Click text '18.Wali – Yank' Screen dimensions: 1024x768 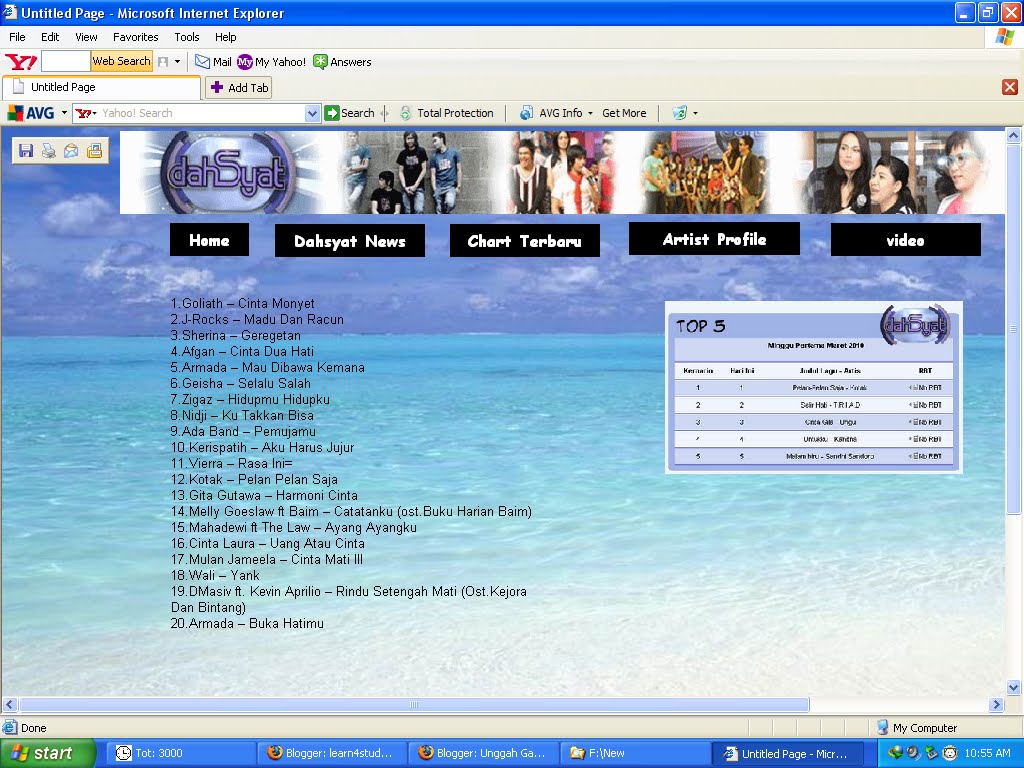point(215,575)
